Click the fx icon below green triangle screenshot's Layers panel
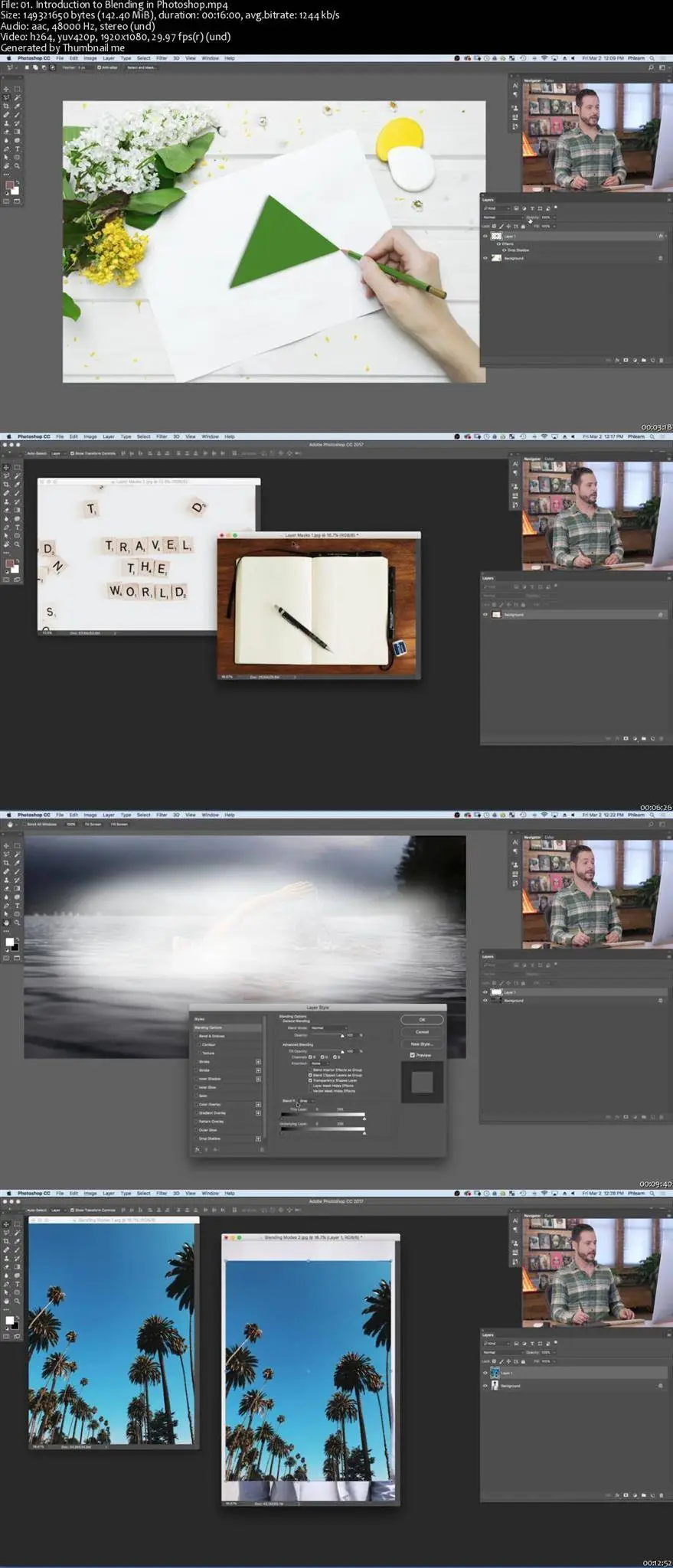Image resolution: width=673 pixels, height=1568 pixels. pos(617,360)
